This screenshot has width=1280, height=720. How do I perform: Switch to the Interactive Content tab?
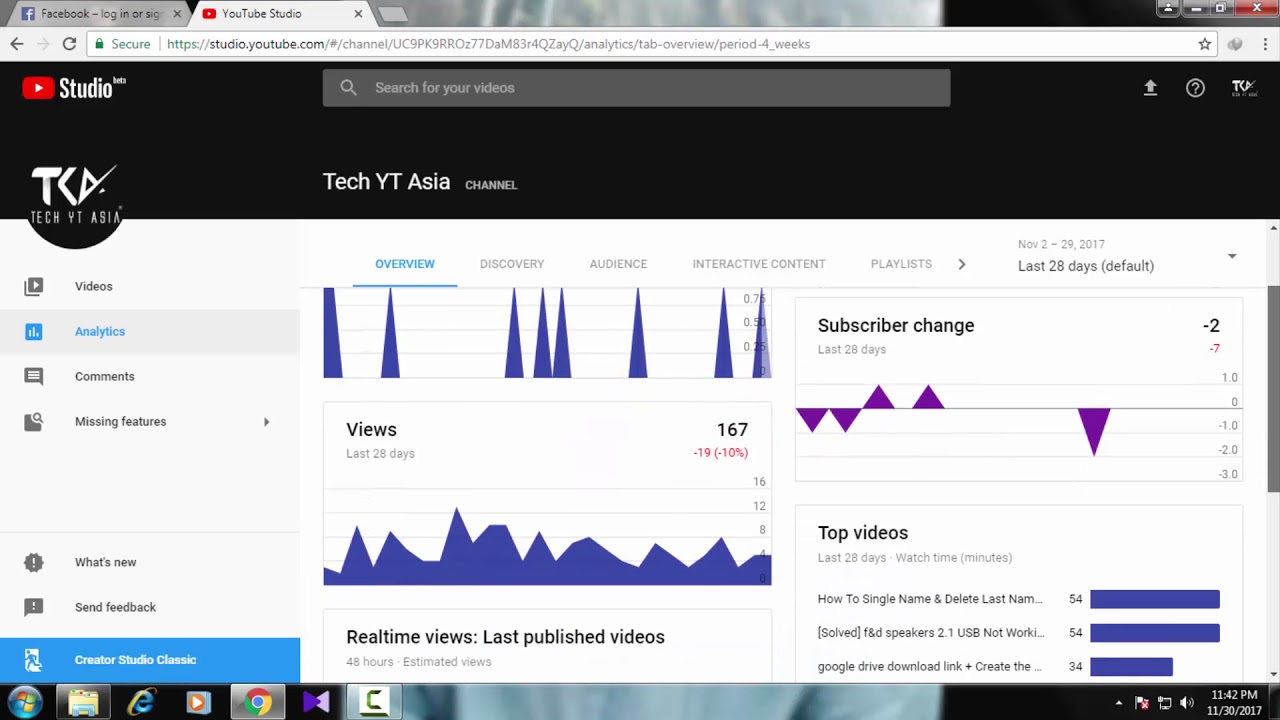click(759, 264)
